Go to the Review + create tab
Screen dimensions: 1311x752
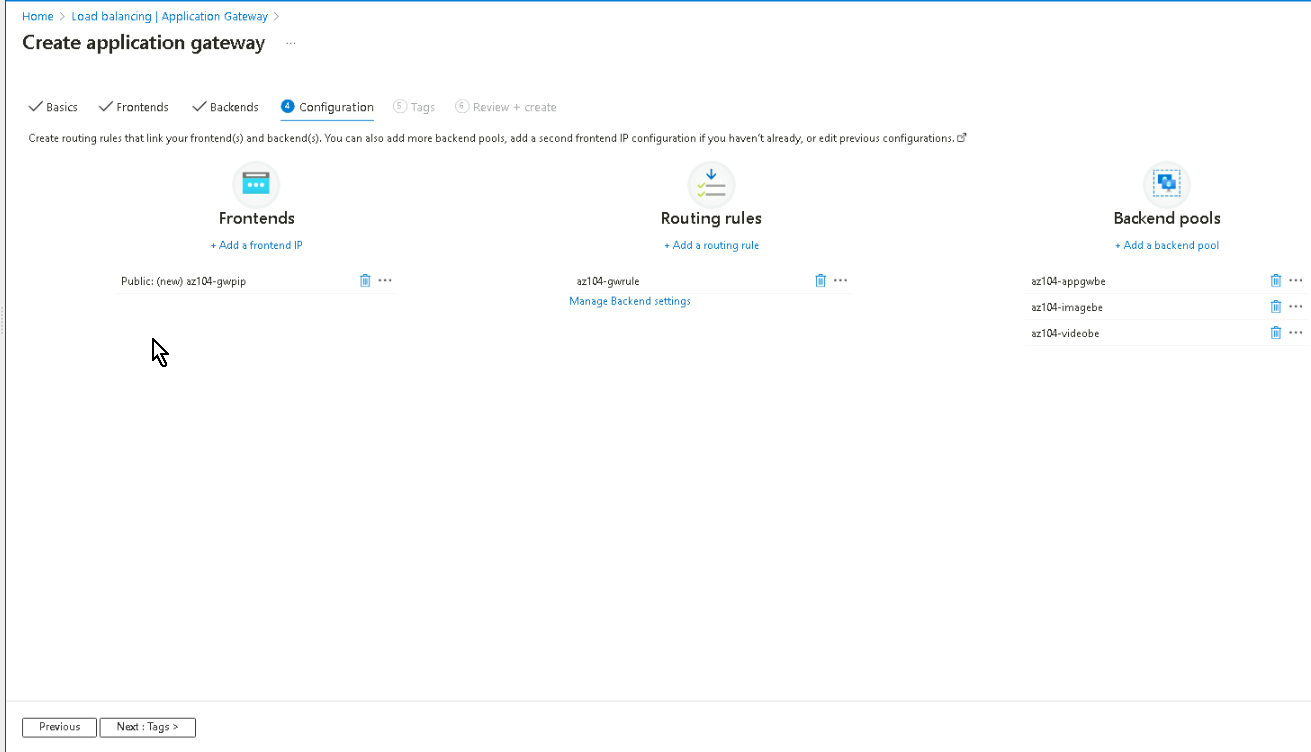pyautogui.click(x=506, y=107)
